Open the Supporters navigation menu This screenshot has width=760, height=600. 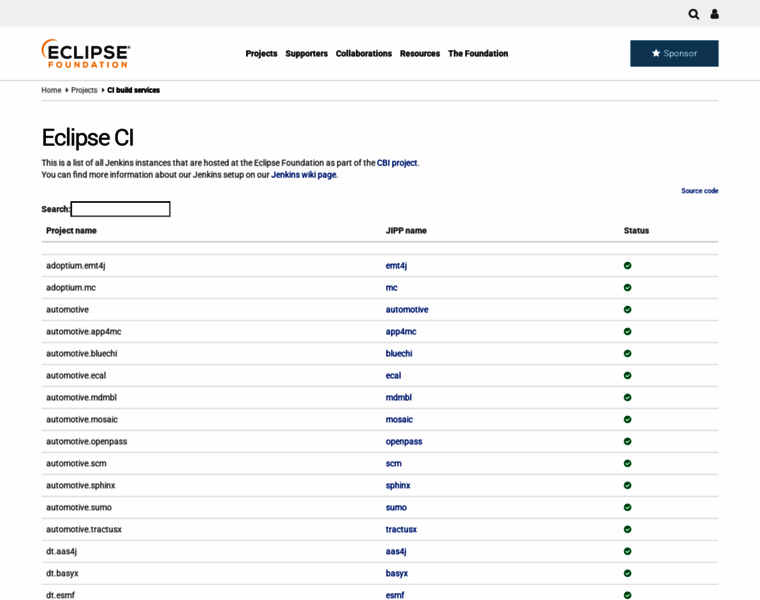click(x=306, y=53)
